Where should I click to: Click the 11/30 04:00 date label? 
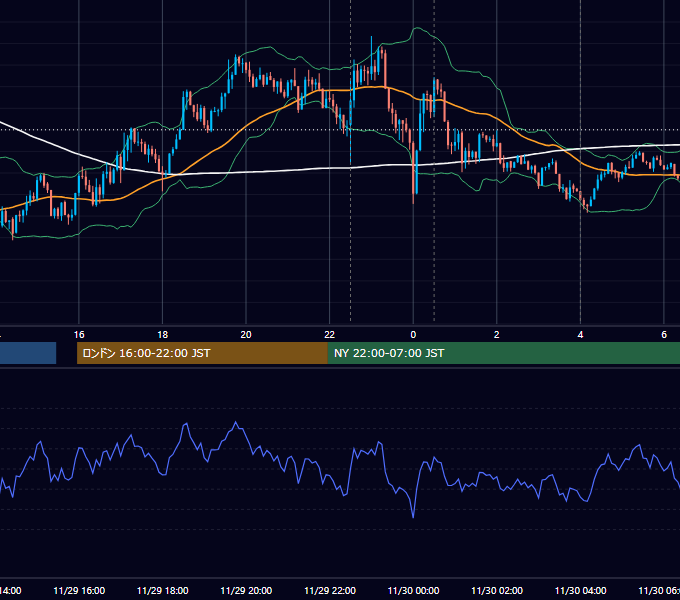coord(580,590)
